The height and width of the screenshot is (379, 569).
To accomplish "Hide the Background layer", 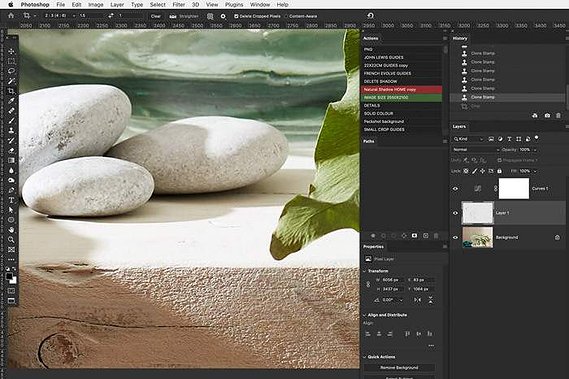I will point(455,237).
